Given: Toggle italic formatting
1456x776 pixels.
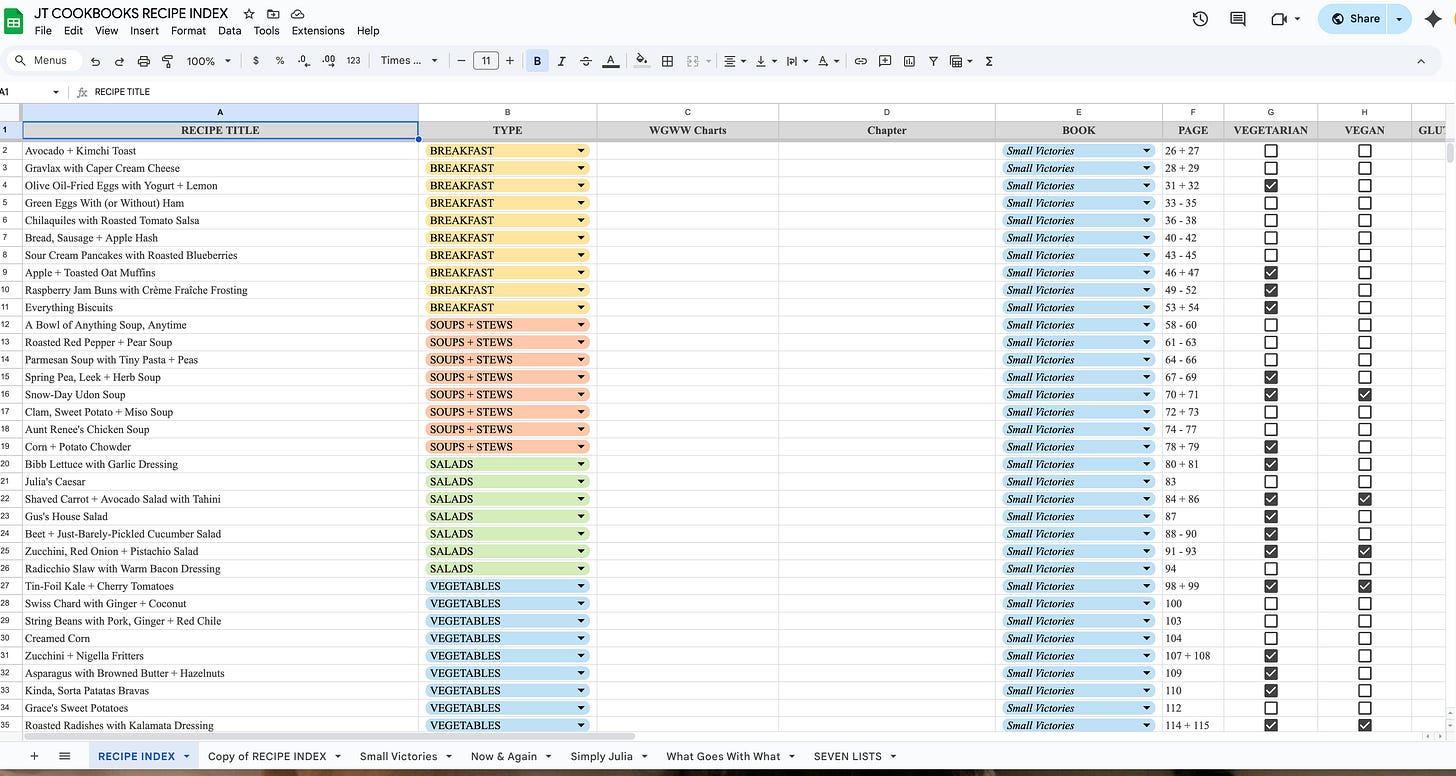Looking at the screenshot, I should [561, 61].
